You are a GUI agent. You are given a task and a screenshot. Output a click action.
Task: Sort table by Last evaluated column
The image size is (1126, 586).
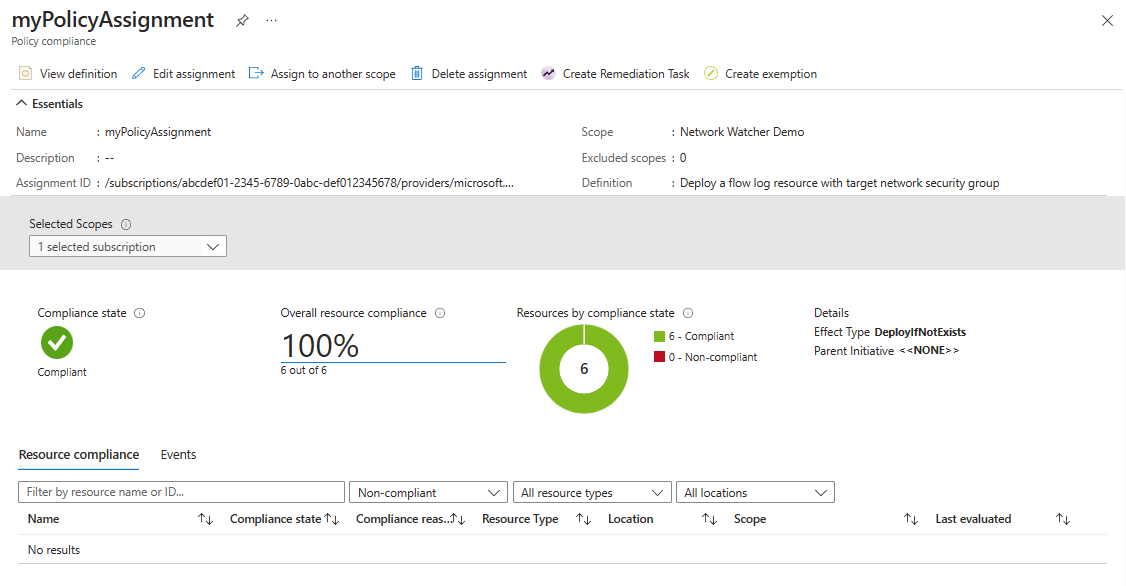tap(1063, 520)
